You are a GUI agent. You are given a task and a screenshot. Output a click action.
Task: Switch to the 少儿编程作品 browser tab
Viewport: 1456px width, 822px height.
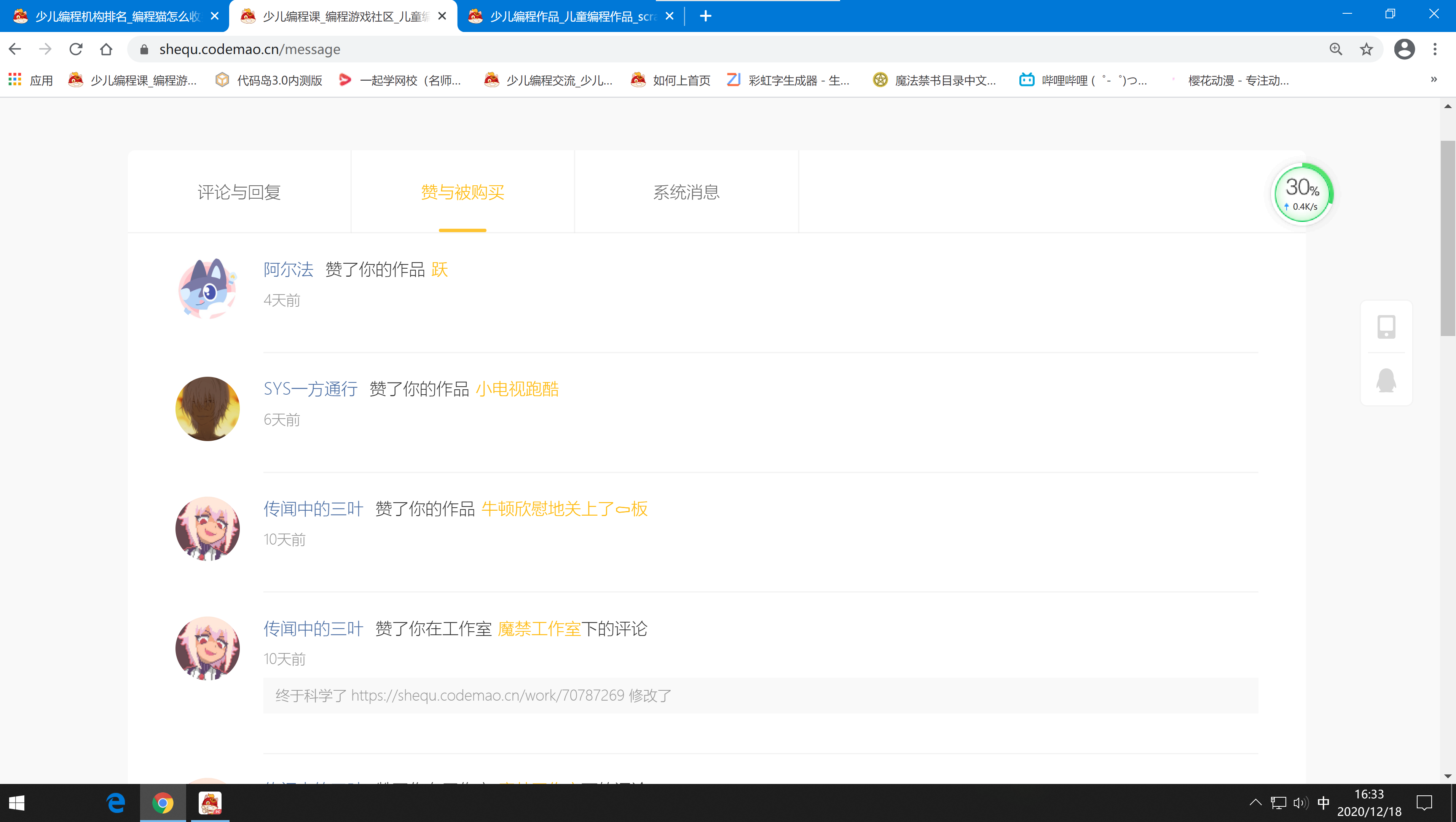pyautogui.click(x=571, y=16)
